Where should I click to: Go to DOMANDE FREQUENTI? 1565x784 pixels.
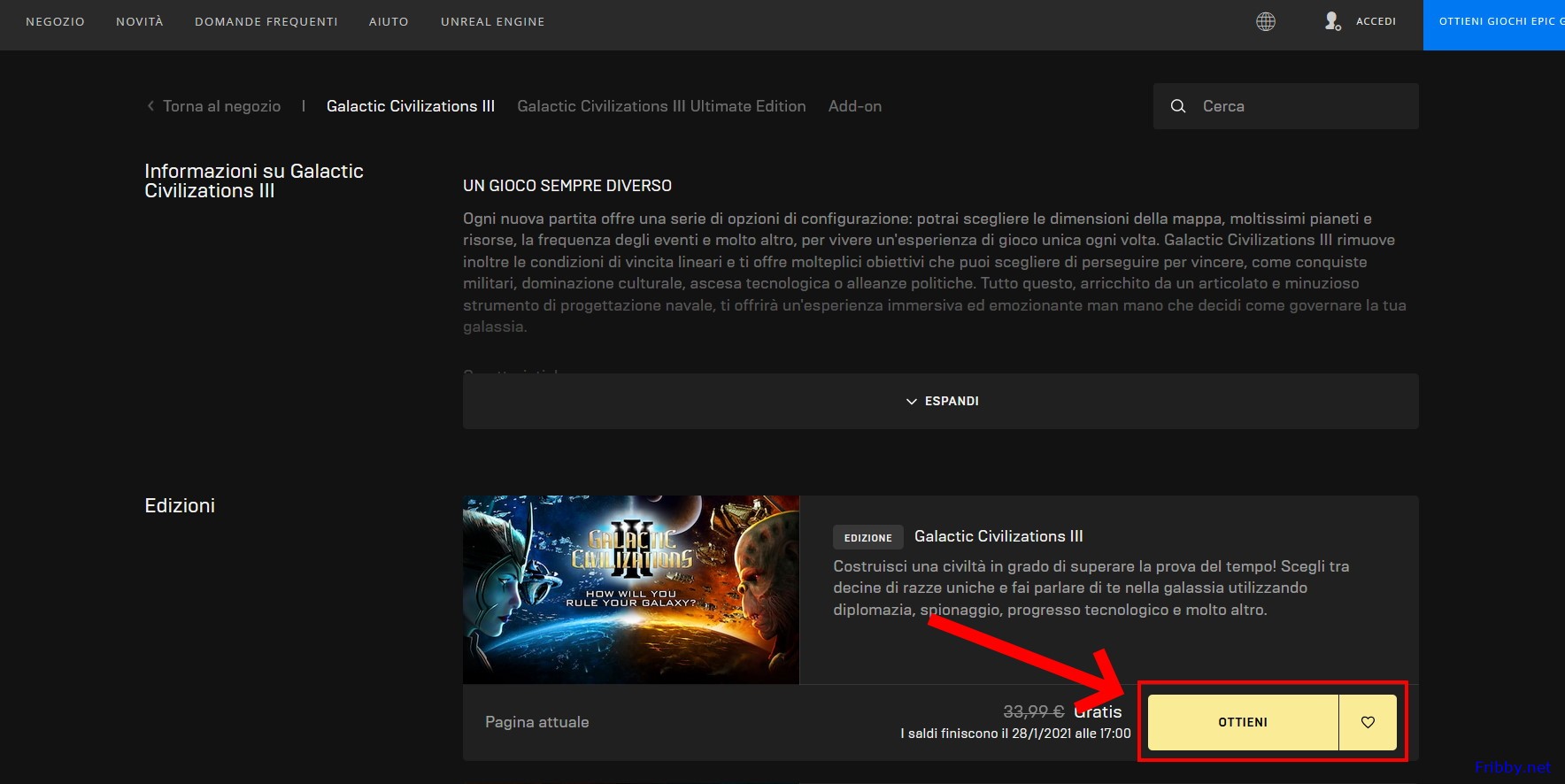266,21
